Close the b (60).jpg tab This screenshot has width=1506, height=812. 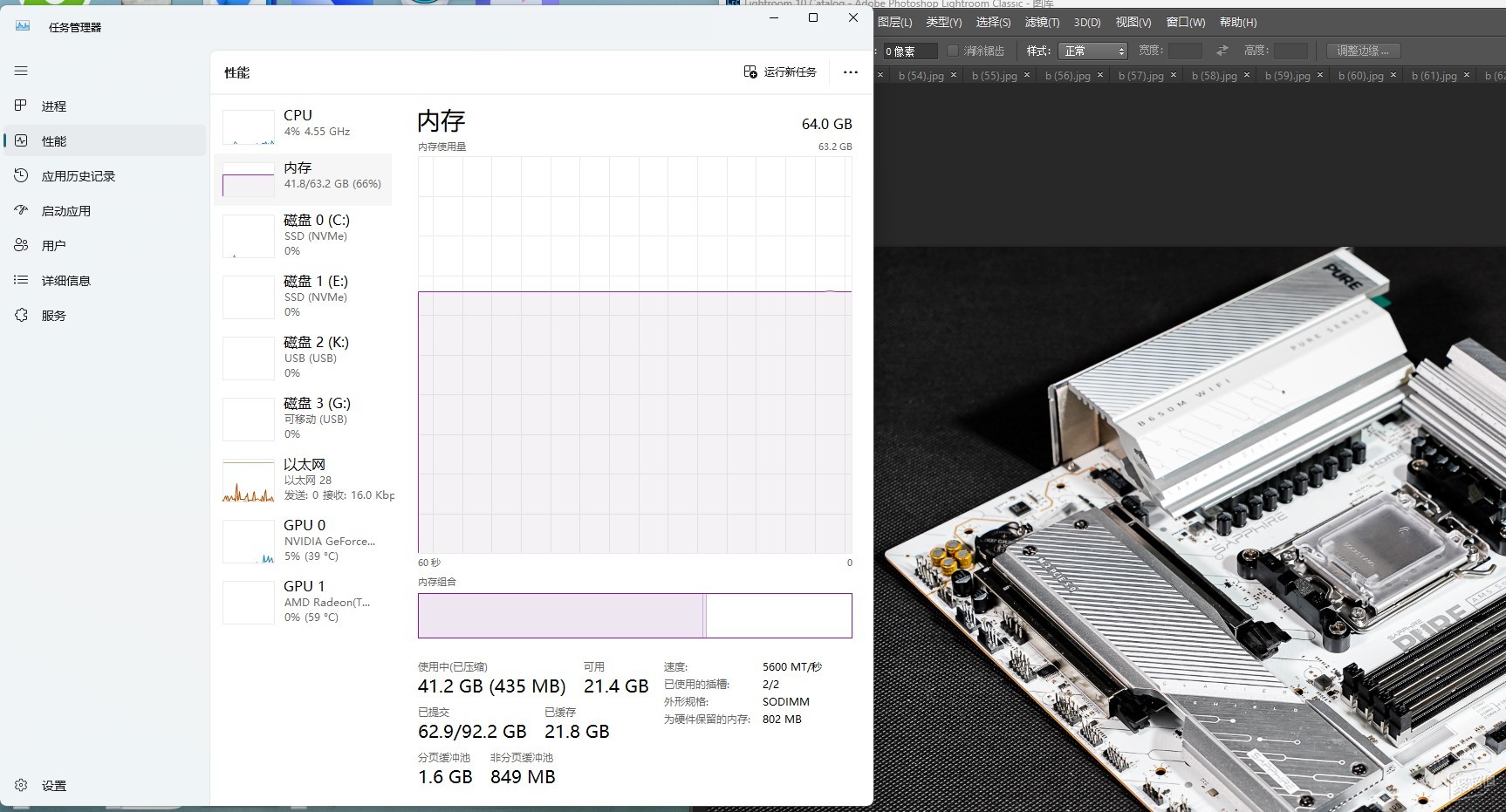pyautogui.click(x=1393, y=75)
